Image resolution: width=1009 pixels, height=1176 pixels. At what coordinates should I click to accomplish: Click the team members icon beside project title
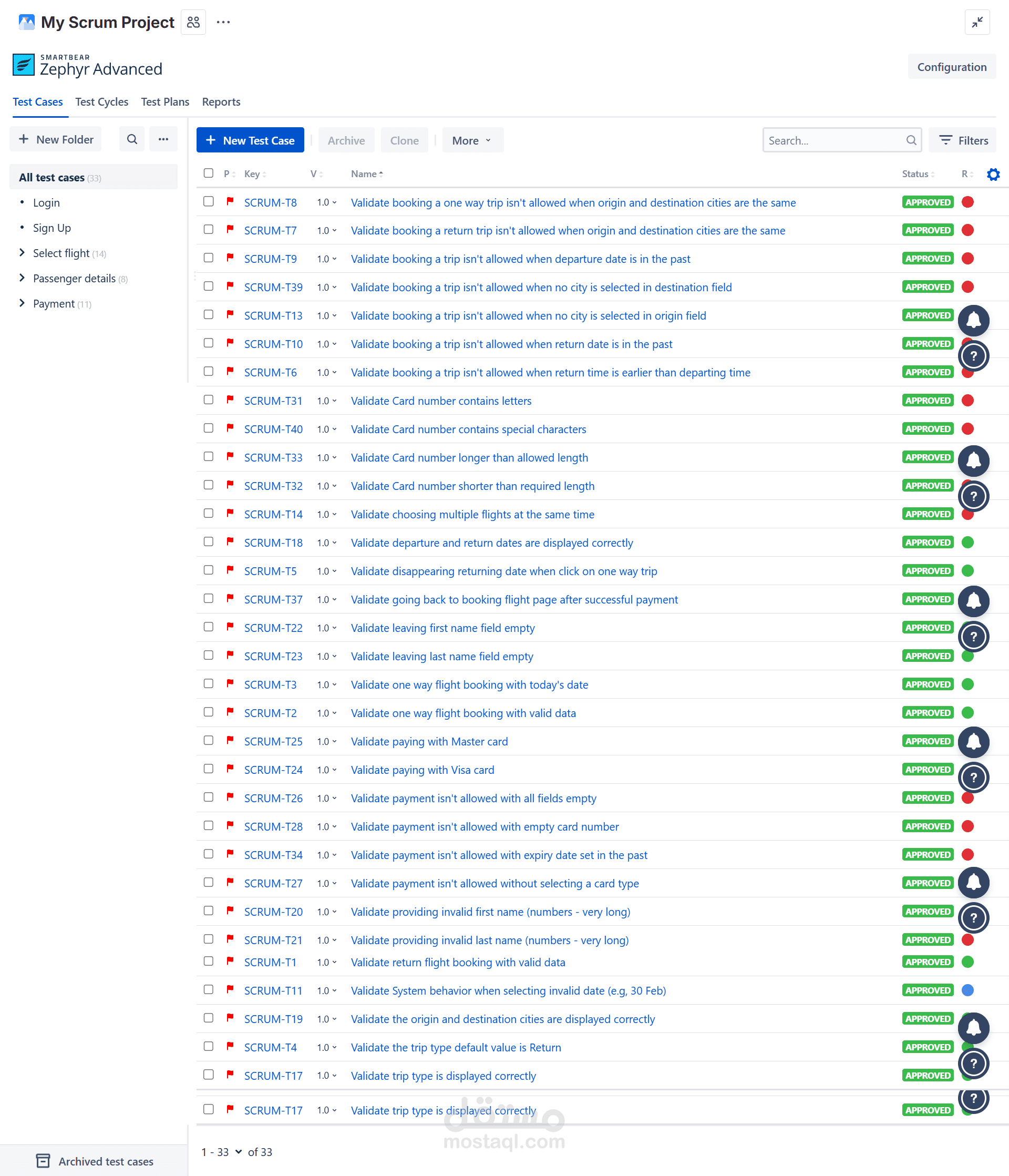tap(193, 22)
